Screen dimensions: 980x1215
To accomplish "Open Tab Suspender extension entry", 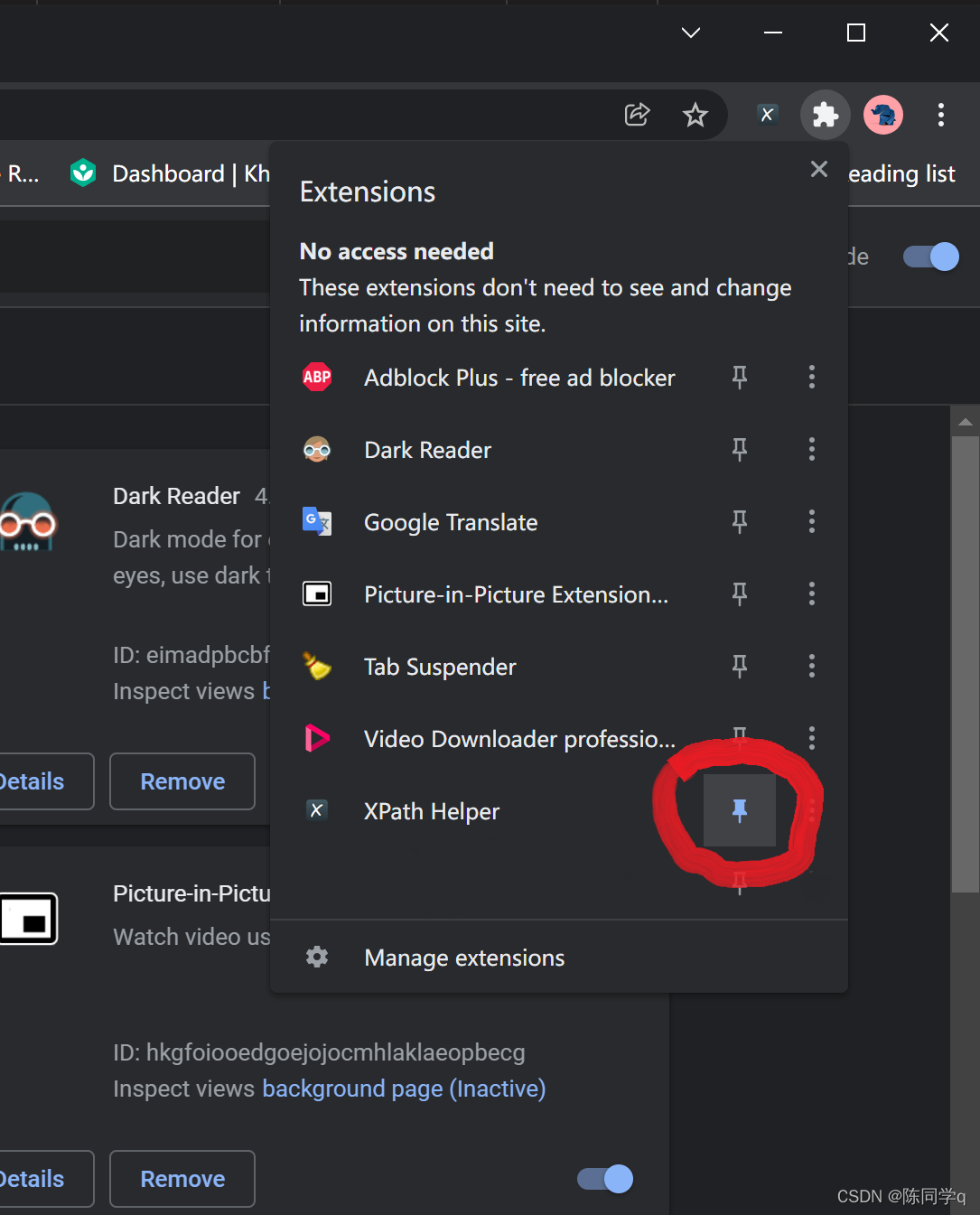I will (x=440, y=667).
